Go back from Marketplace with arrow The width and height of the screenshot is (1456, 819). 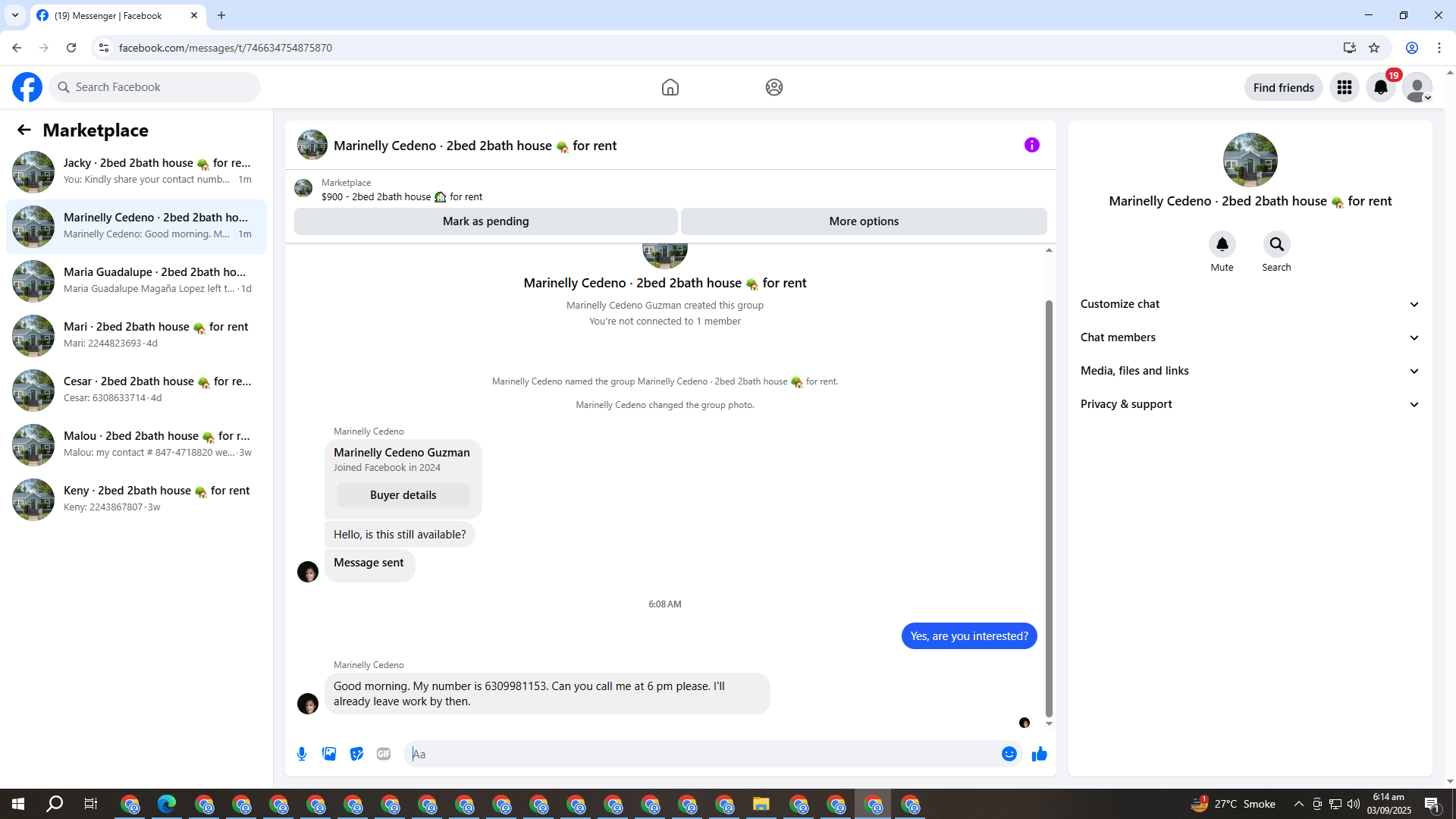point(24,130)
